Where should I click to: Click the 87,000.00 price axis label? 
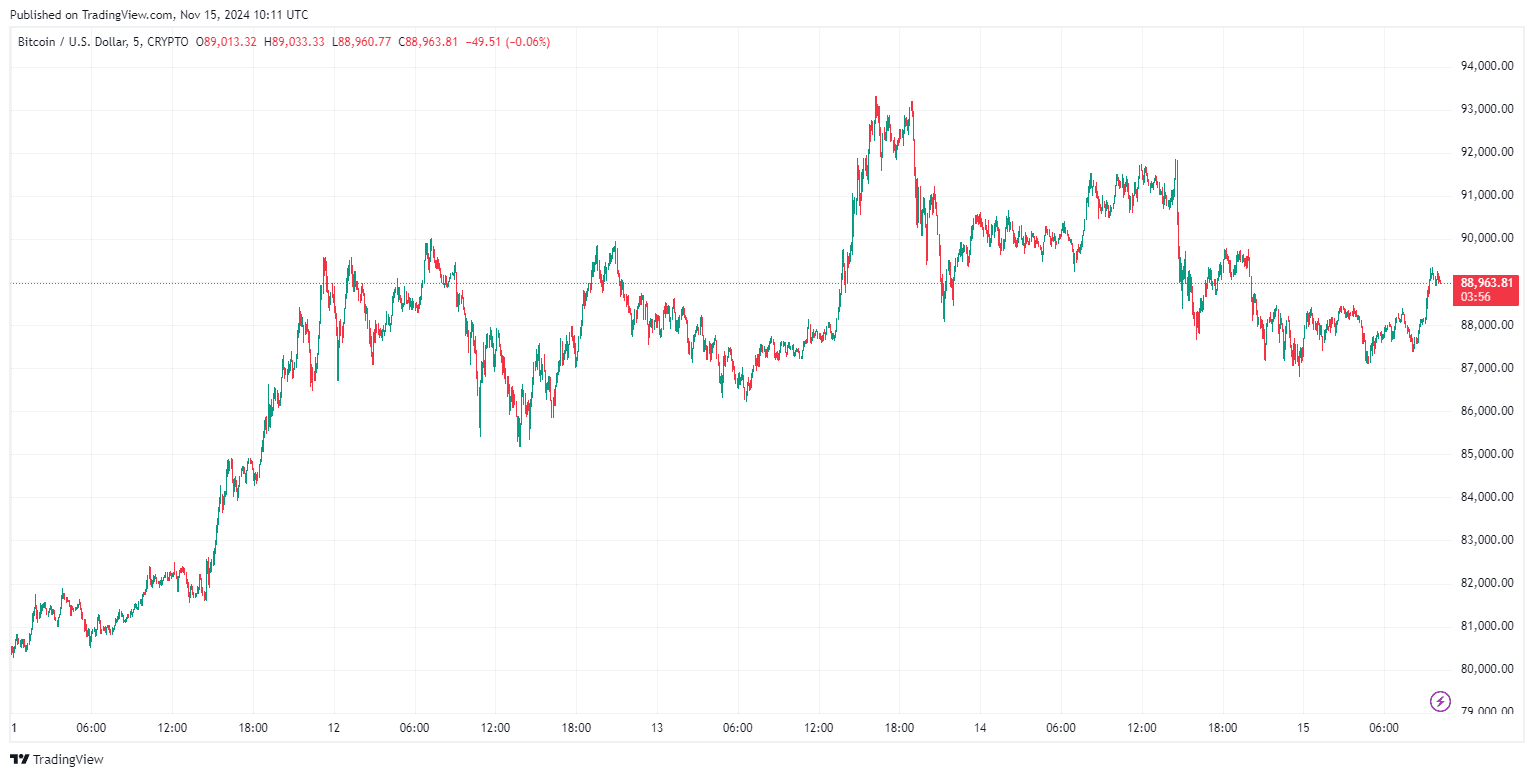pyautogui.click(x=1485, y=368)
